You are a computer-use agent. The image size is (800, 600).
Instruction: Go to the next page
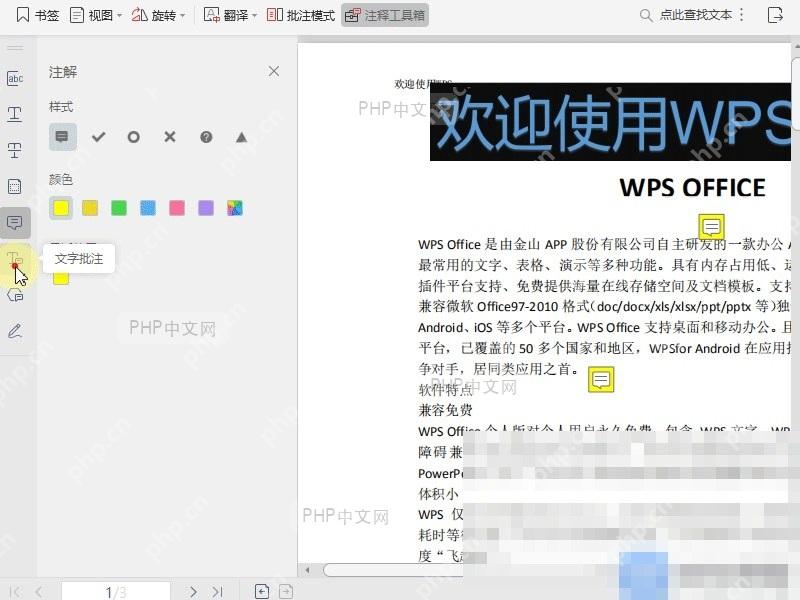(193, 592)
